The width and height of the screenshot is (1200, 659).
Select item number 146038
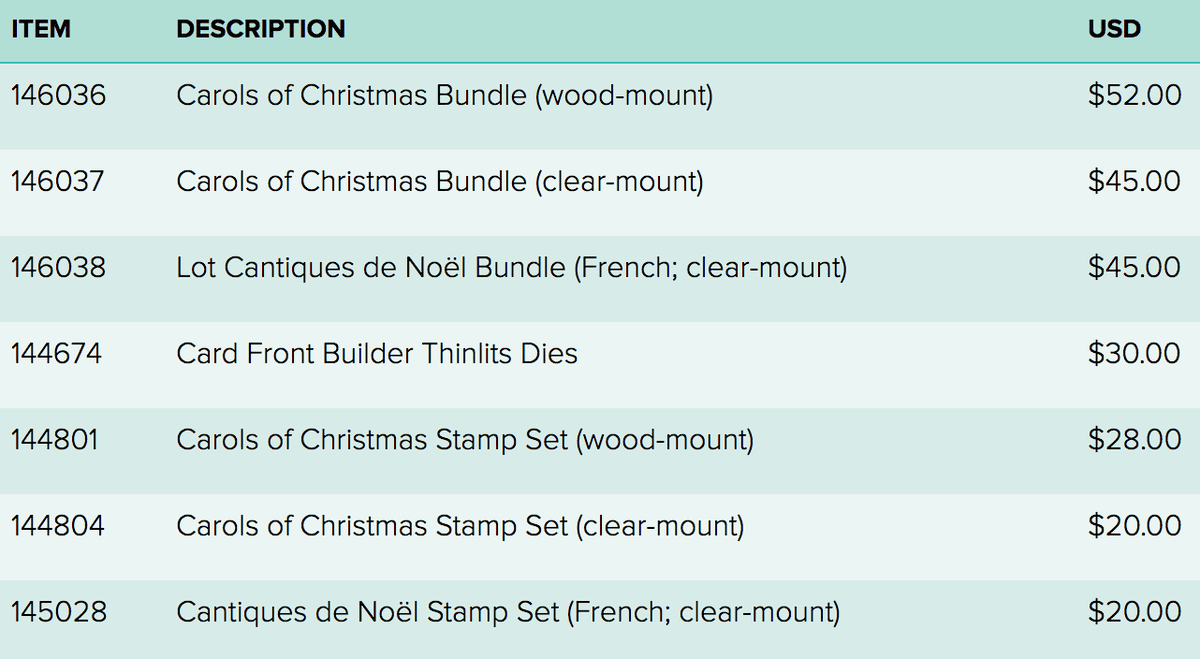58,268
